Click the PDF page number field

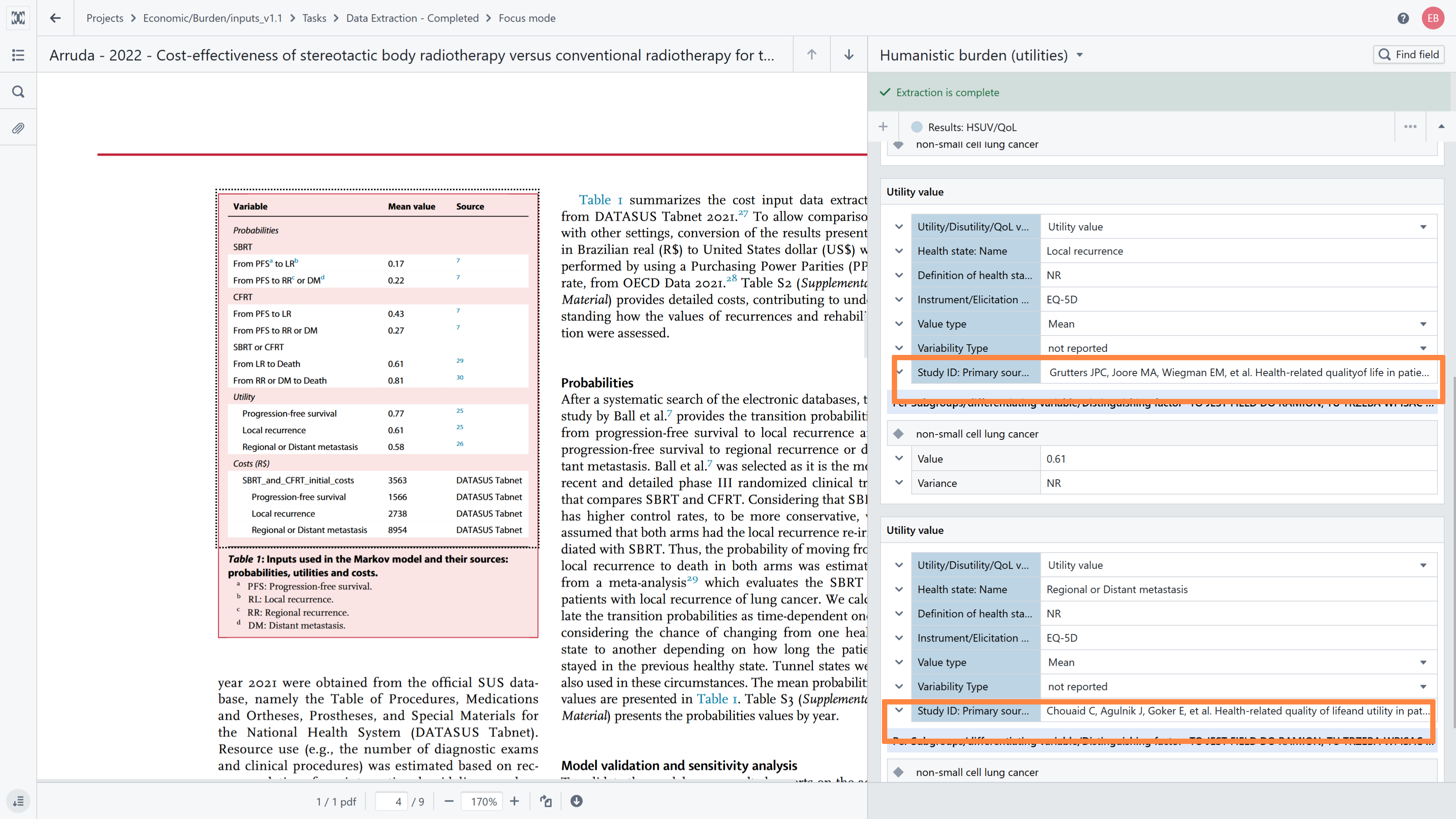tap(391, 802)
